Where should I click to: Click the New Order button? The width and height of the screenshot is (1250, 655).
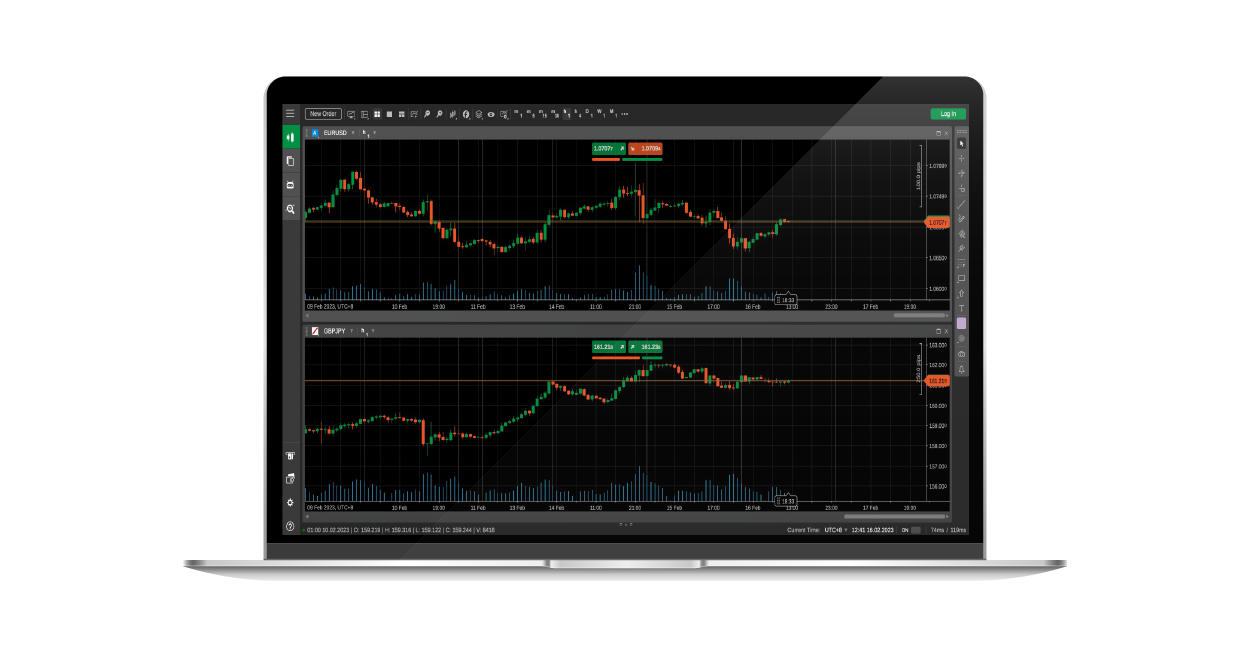tap(323, 114)
